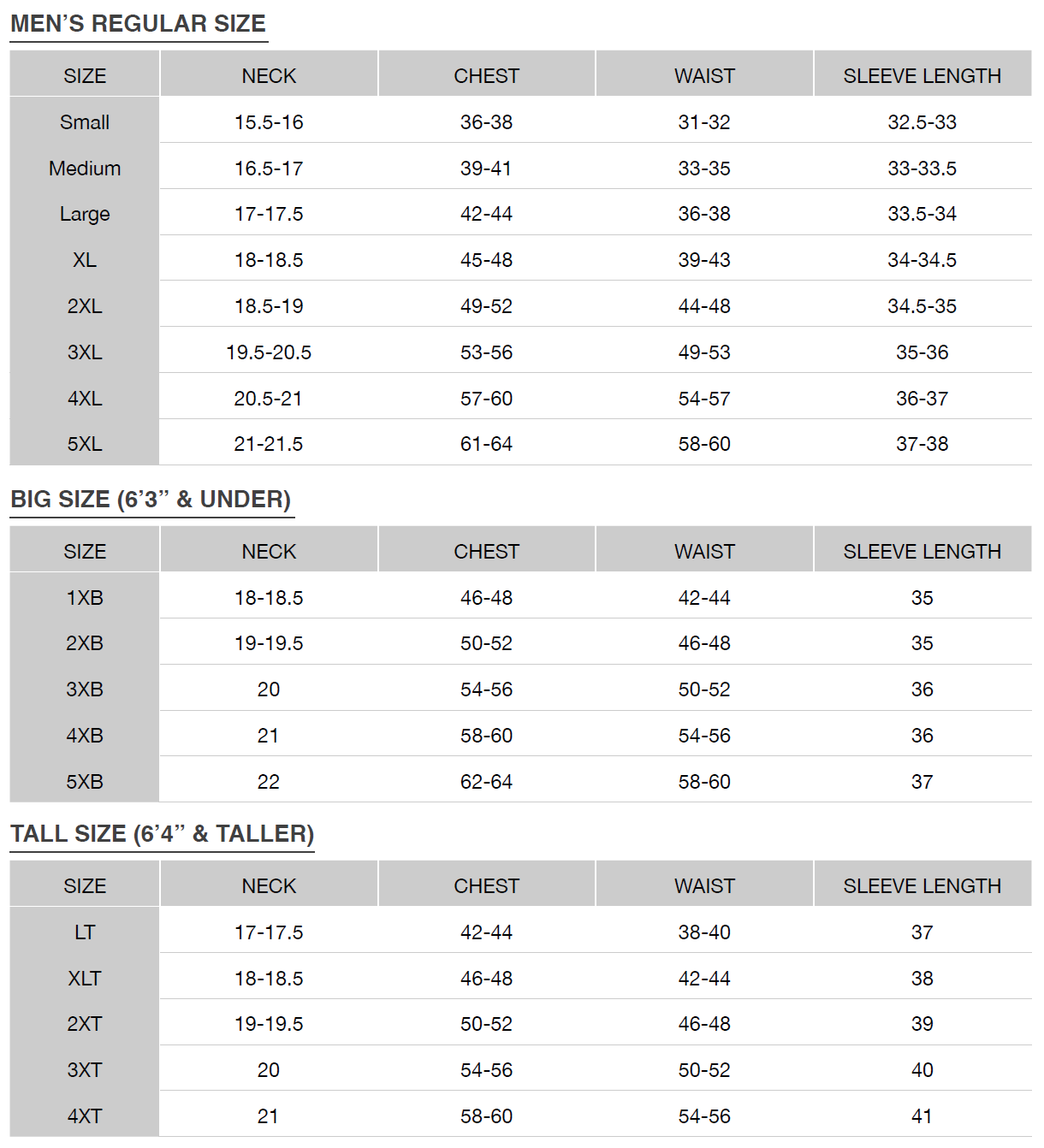Click the 3XL size label
The width and height of the screenshot is (1044, 1148).
coord(85,352)
